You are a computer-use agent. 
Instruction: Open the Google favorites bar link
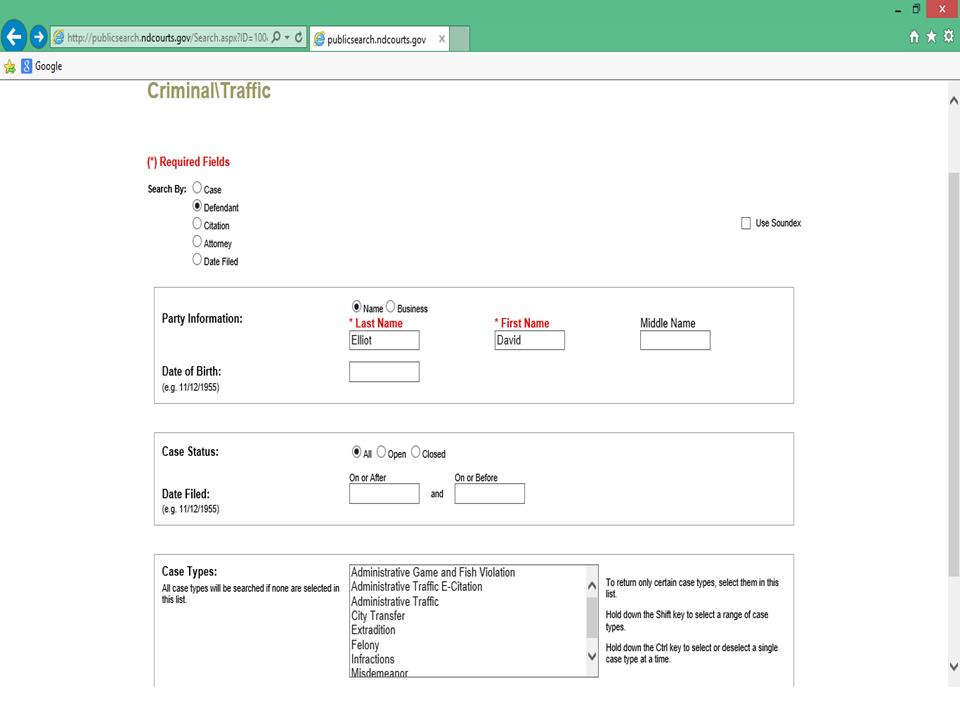click(41, 66)
